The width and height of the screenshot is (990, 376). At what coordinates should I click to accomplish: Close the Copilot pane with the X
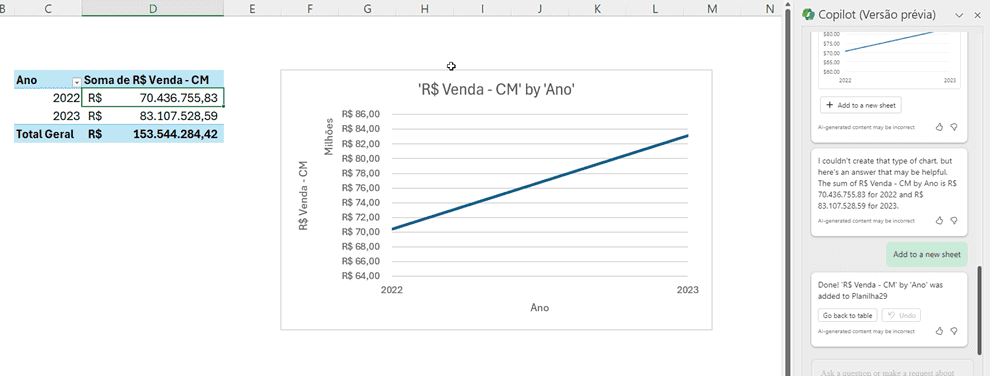point(975,15)
